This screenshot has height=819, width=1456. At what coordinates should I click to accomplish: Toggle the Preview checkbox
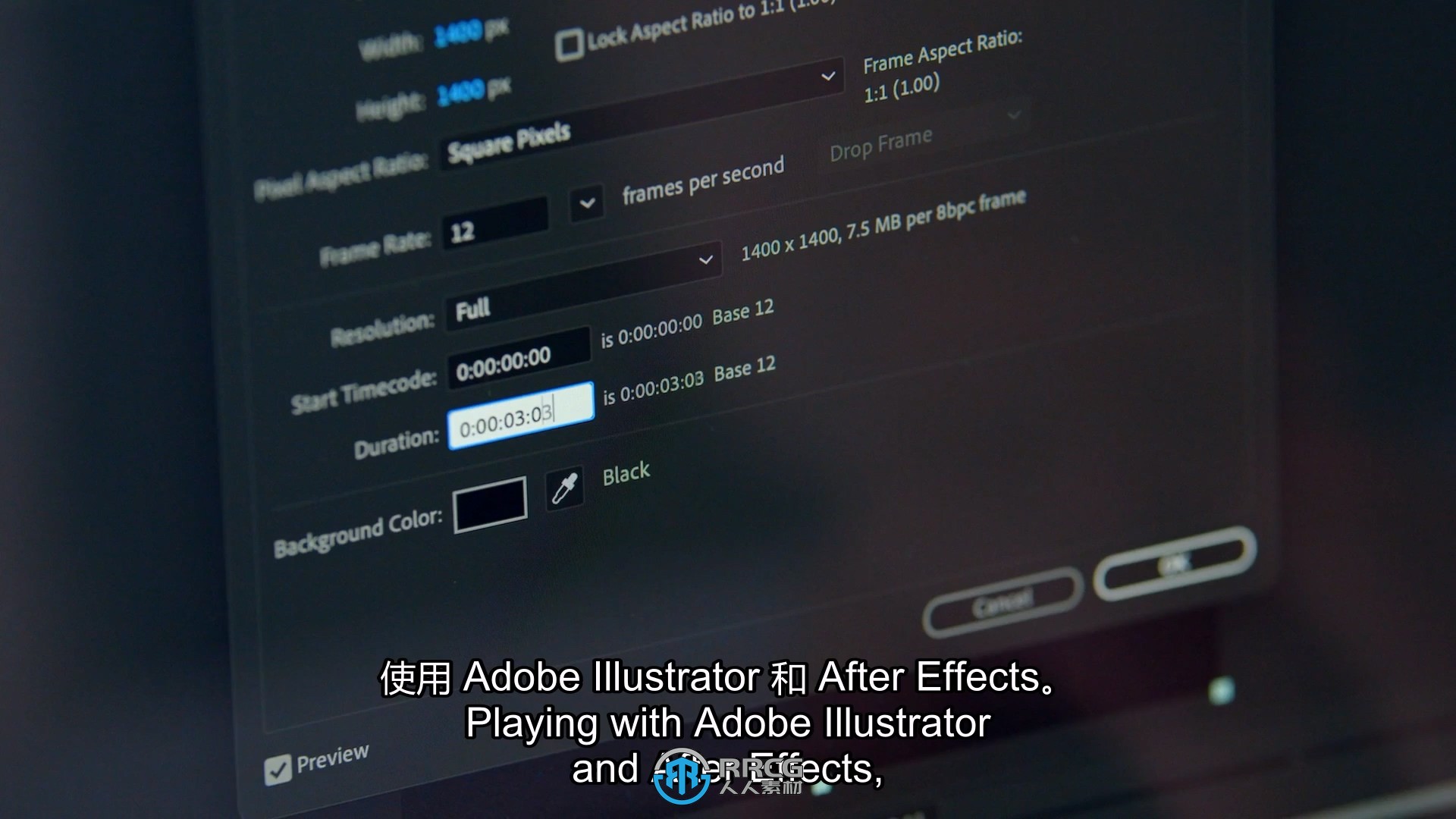[278, 770]
